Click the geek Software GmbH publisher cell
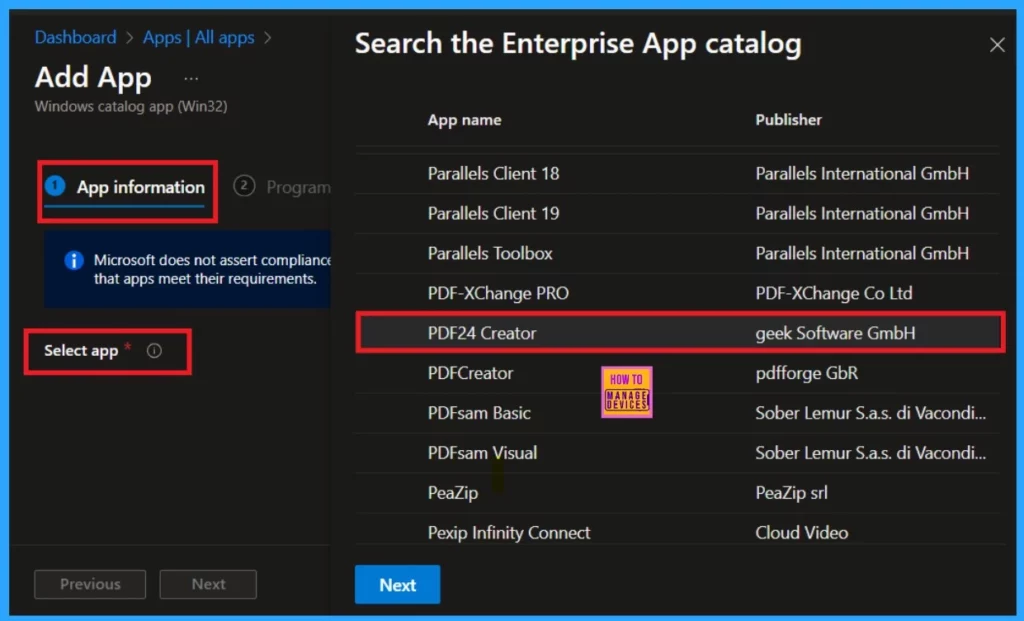1024x621 pixels. (835, 333)
